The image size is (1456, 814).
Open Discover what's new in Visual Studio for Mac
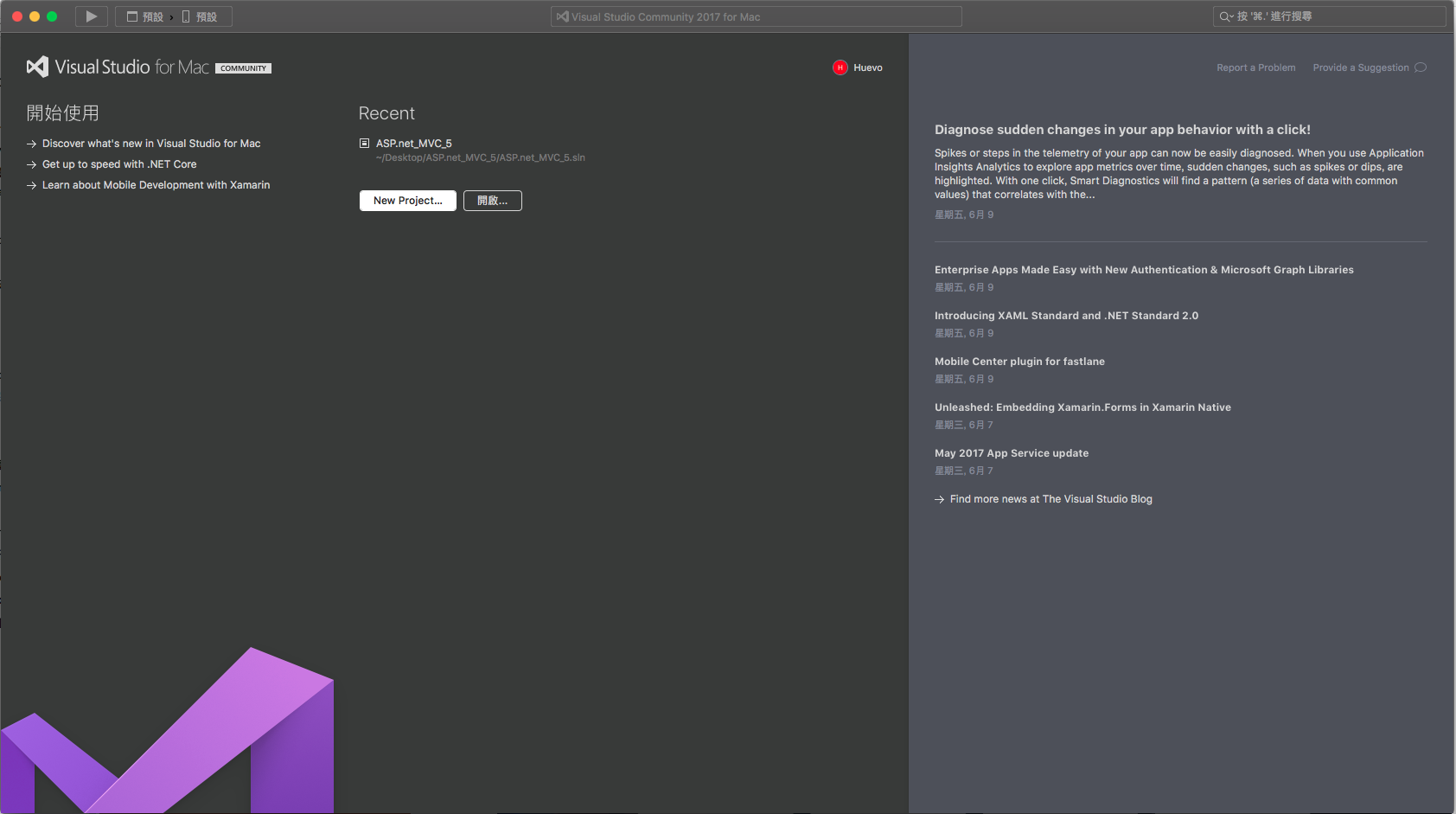(x=151, y=144)
